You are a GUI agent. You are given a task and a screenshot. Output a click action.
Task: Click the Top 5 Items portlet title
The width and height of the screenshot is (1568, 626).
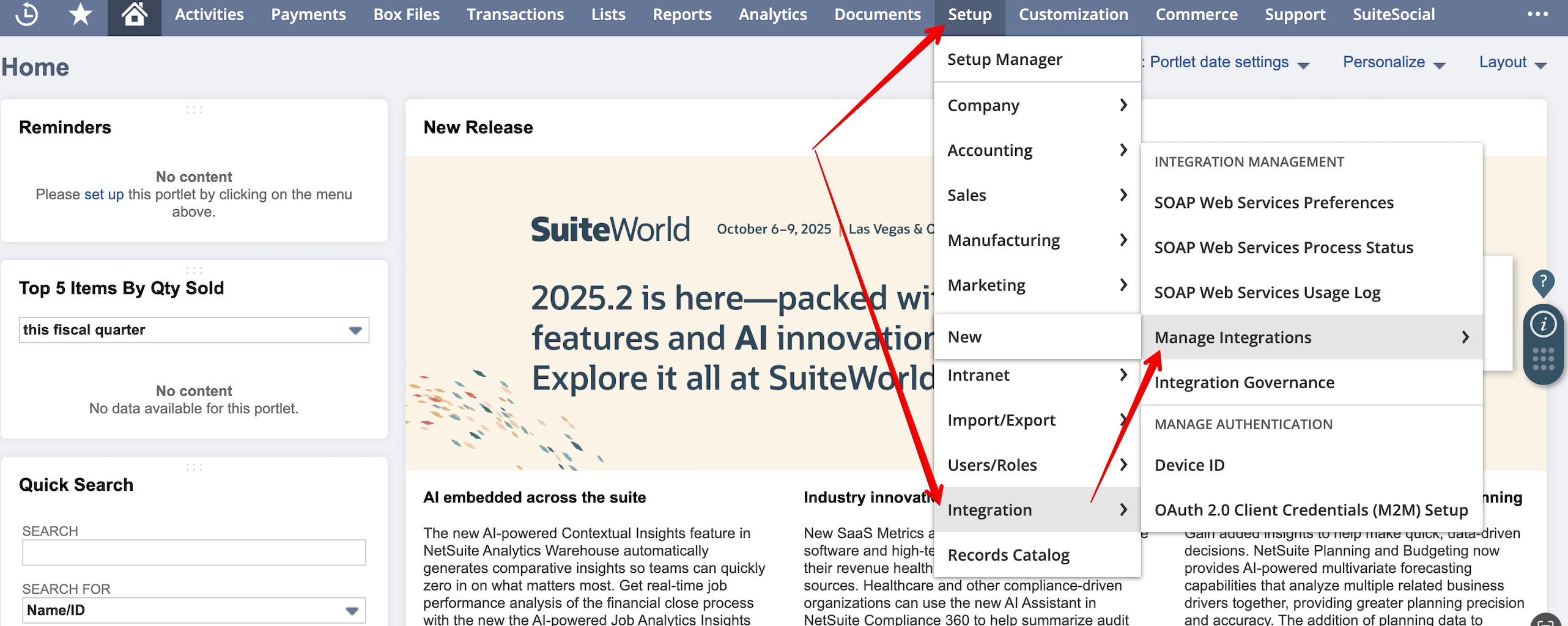[121, 288]
